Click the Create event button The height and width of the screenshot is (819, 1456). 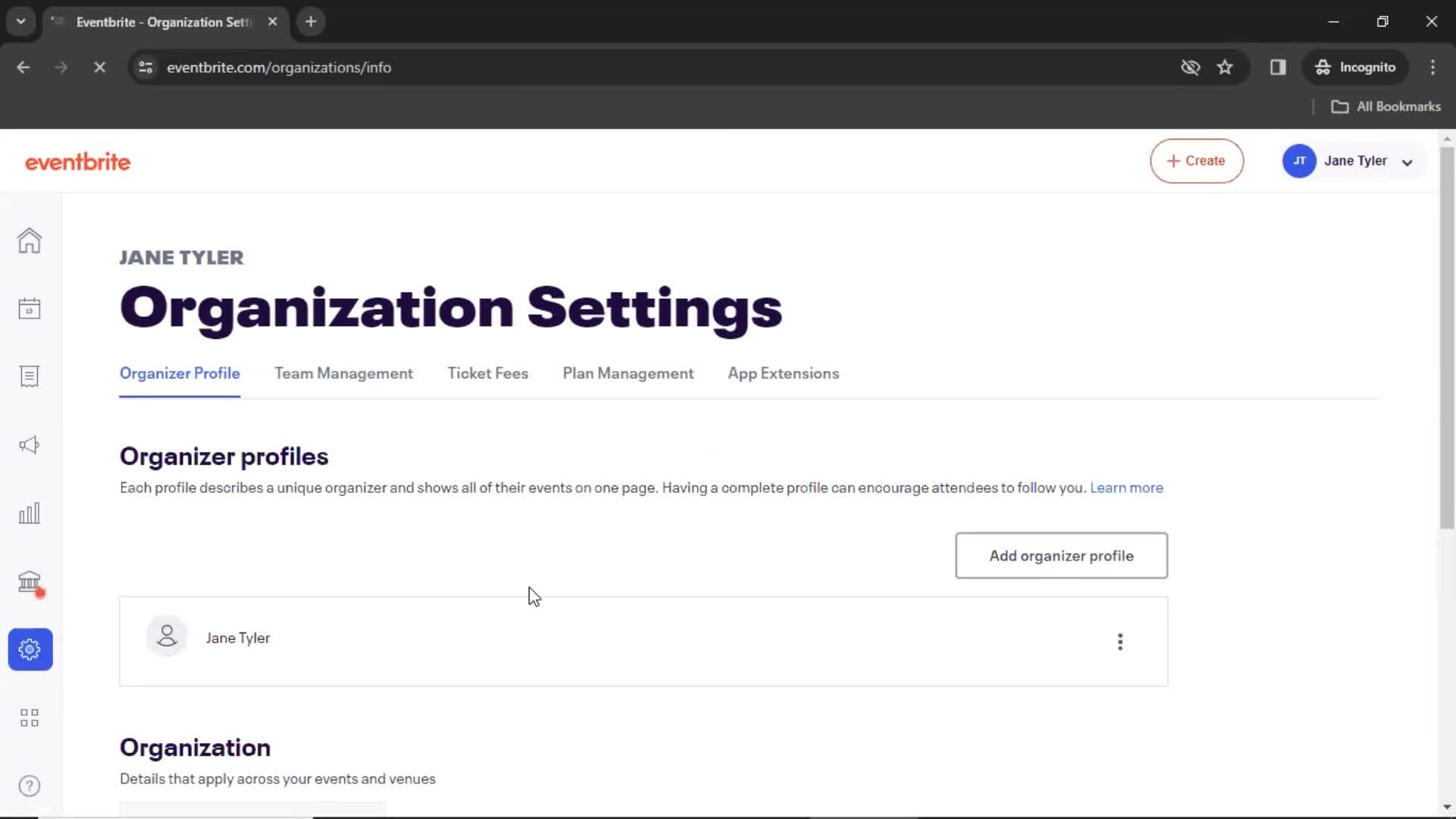pos(1197,161)
